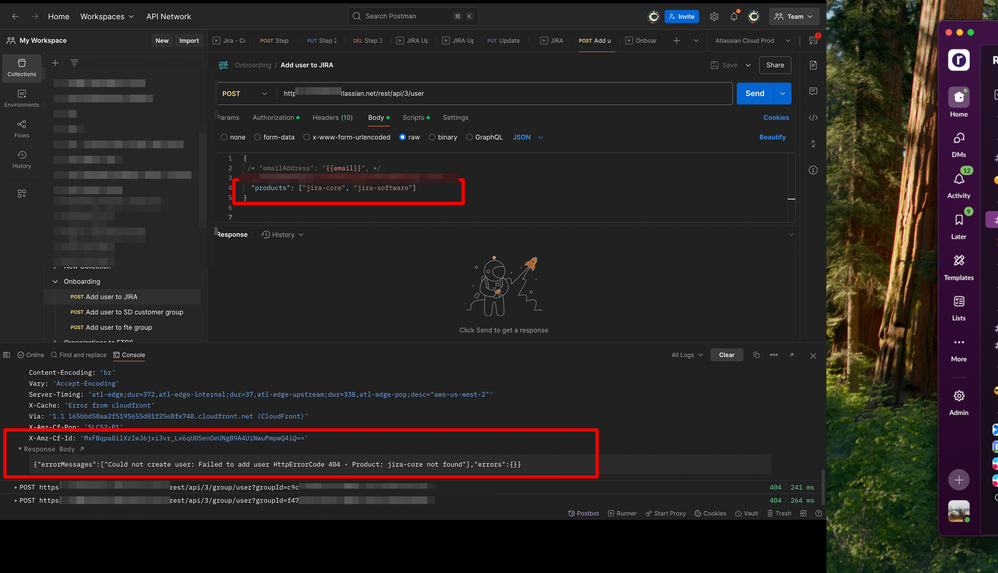This screenshot has height=573, width=998.
Task: Close the console panel
Action: click(813, 356)
